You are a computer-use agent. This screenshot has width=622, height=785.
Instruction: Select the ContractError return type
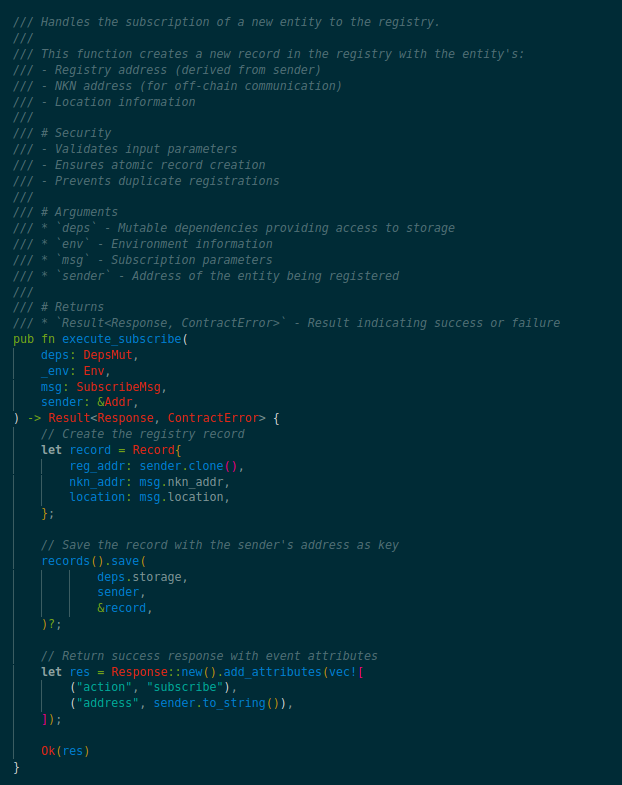tap(213, 418)
